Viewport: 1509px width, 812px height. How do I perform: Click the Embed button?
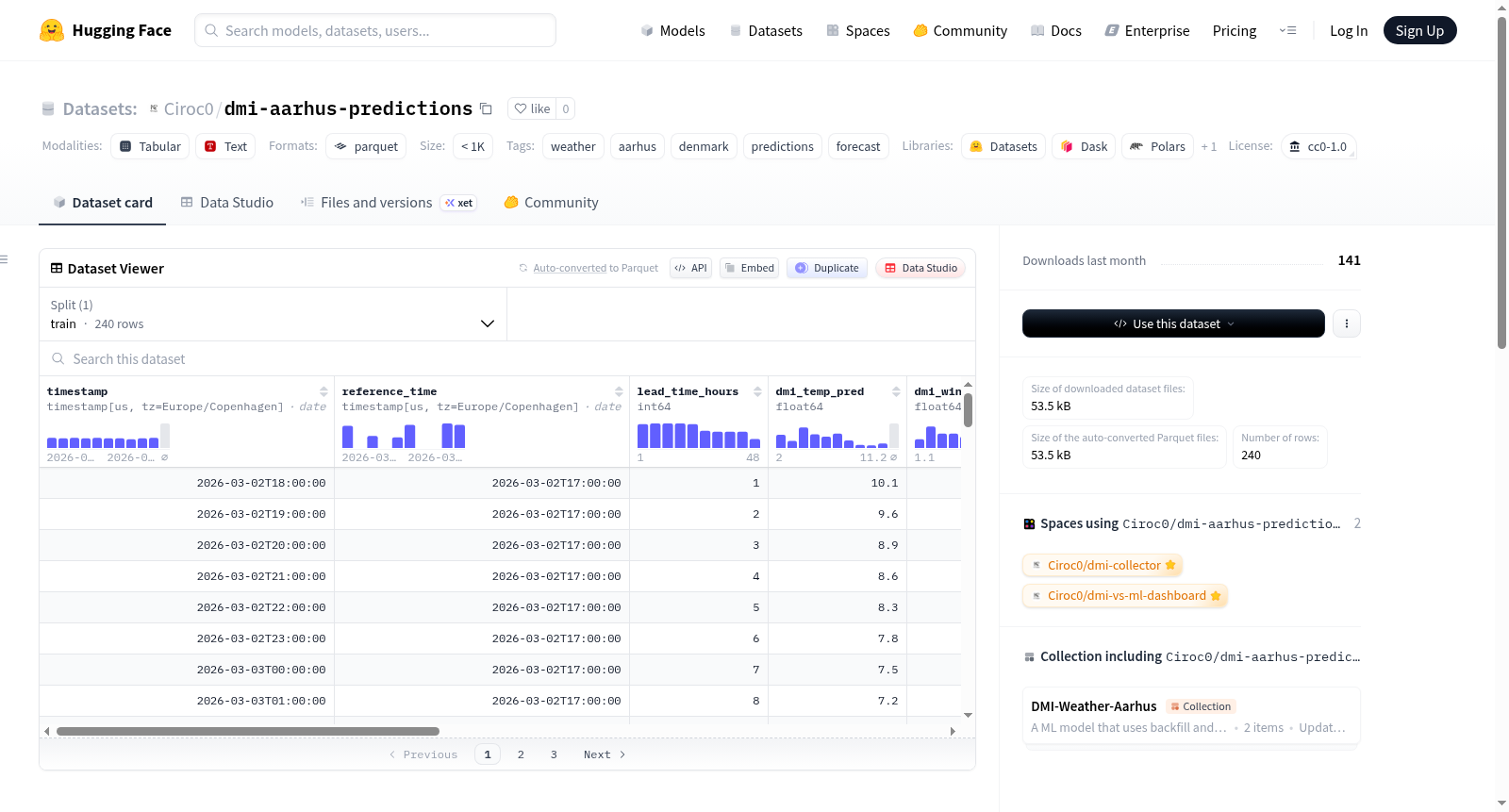(x=750, y=268)
